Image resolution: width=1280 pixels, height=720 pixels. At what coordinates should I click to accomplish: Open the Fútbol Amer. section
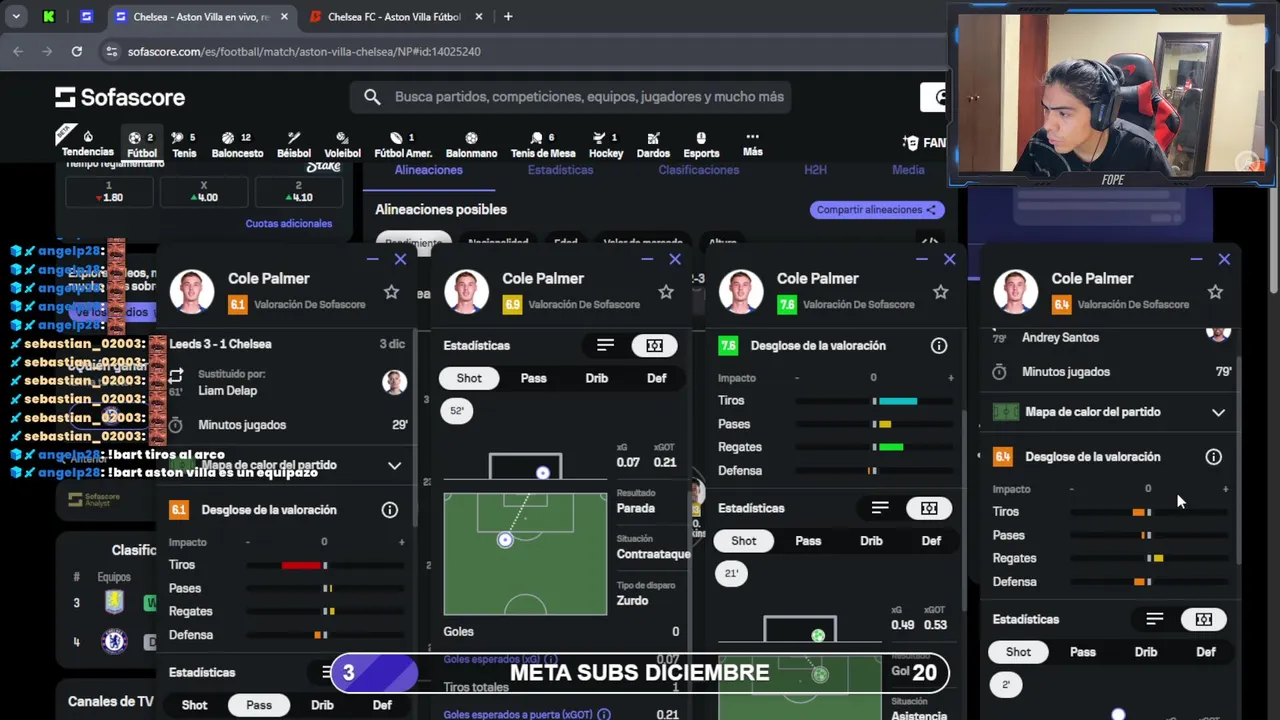(403, 144)
